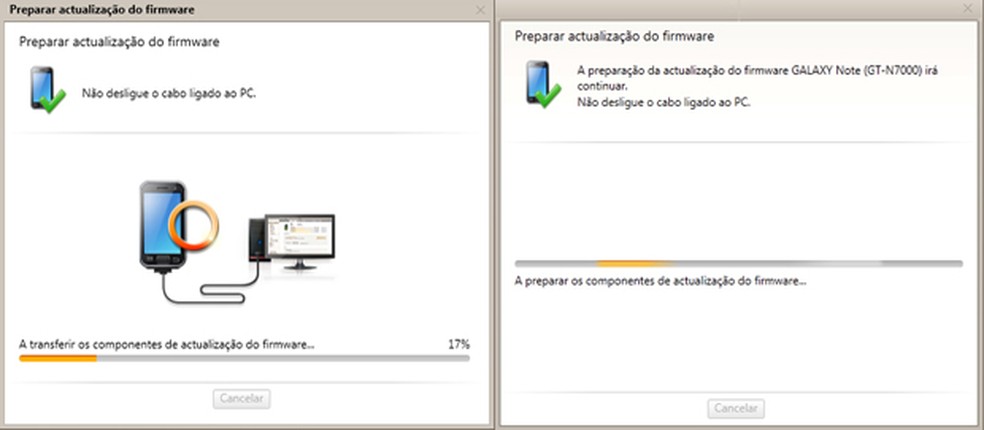This screenshot has width=984, height=430.
Task: Click the 'A transferir os componentes' status label
Action: click(x=167, y=344)
